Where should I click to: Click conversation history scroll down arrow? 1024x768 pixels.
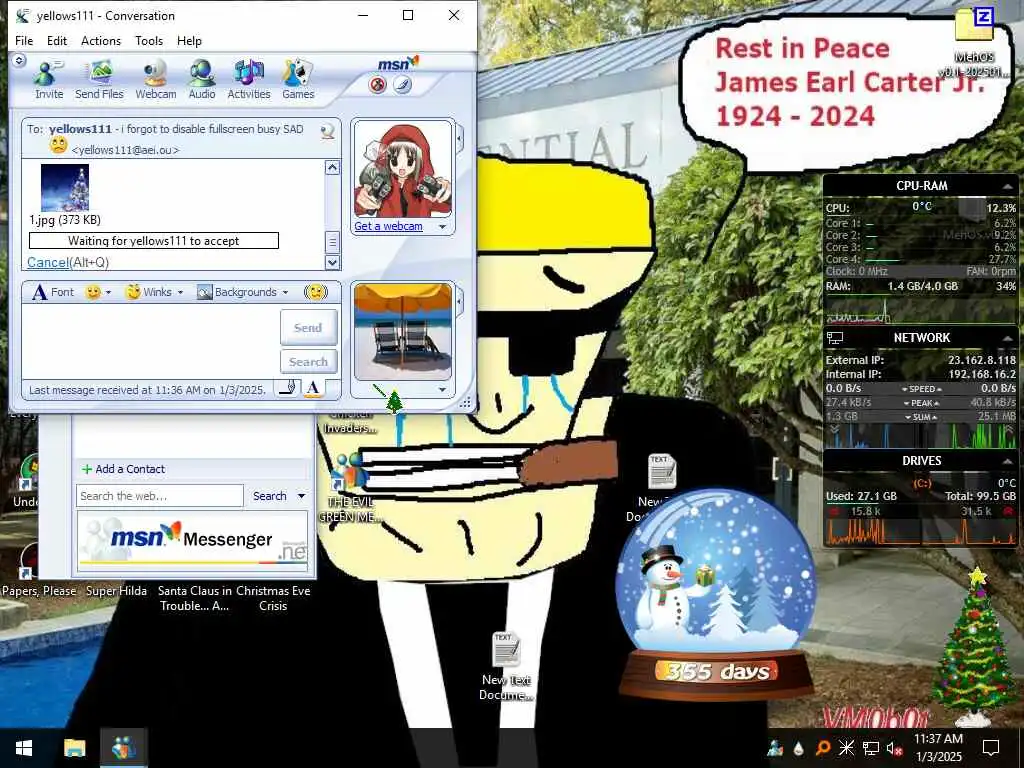pyautogui.click(x=332, y=263)
